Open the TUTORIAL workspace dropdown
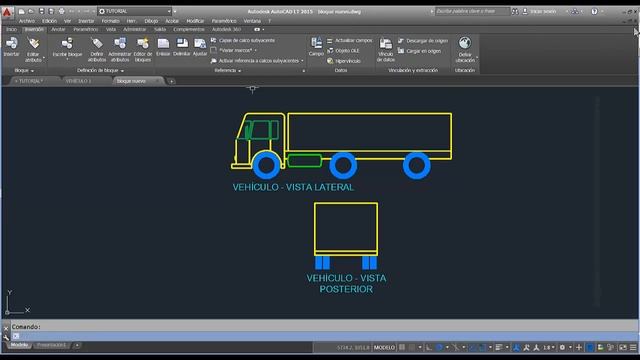Viewport: 640px width, 360px height. [135, 11]
